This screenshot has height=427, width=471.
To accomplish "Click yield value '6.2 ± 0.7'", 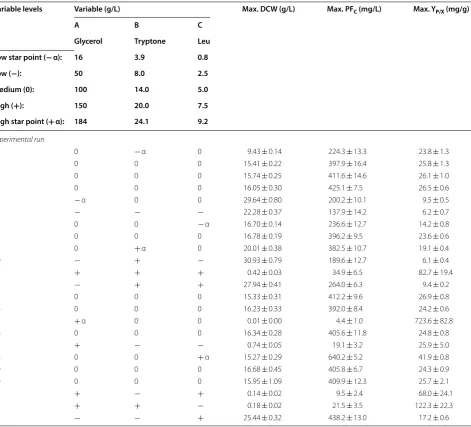I will 436,212.
